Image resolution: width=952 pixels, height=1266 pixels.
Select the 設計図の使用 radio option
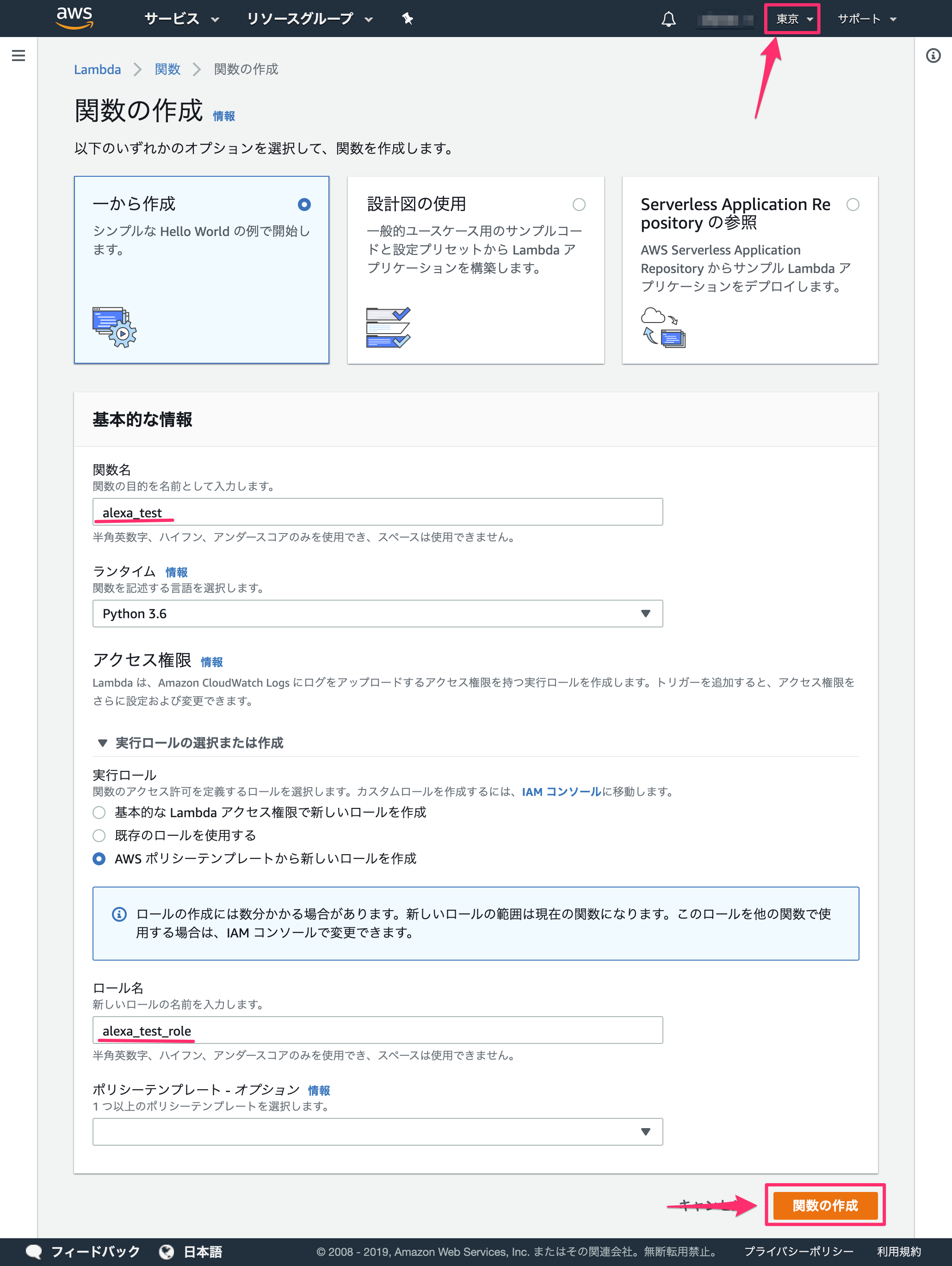click(x=579, y=205)
